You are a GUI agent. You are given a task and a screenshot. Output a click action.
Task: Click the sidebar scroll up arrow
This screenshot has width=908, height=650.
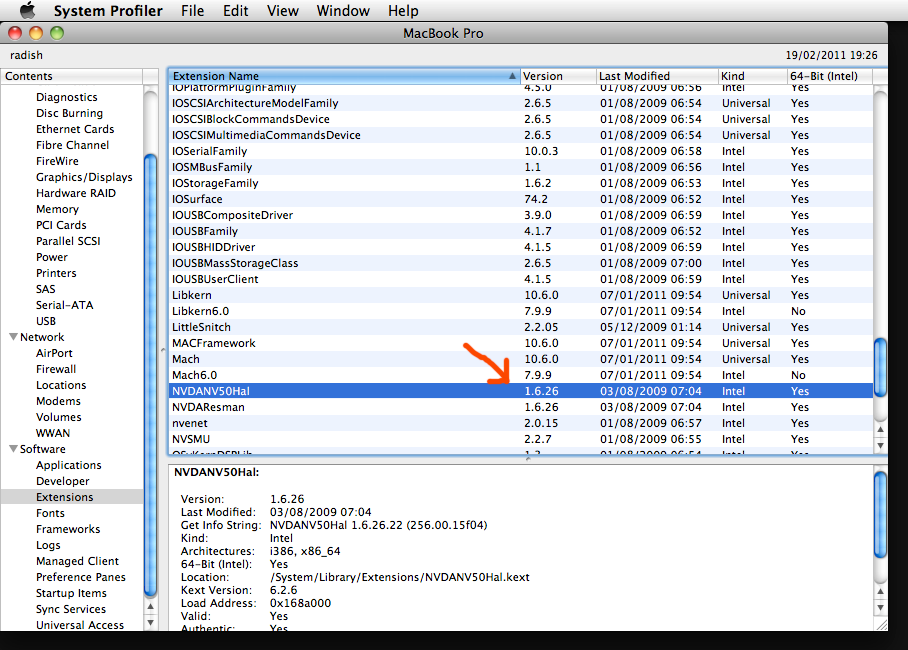coord(150,607)
